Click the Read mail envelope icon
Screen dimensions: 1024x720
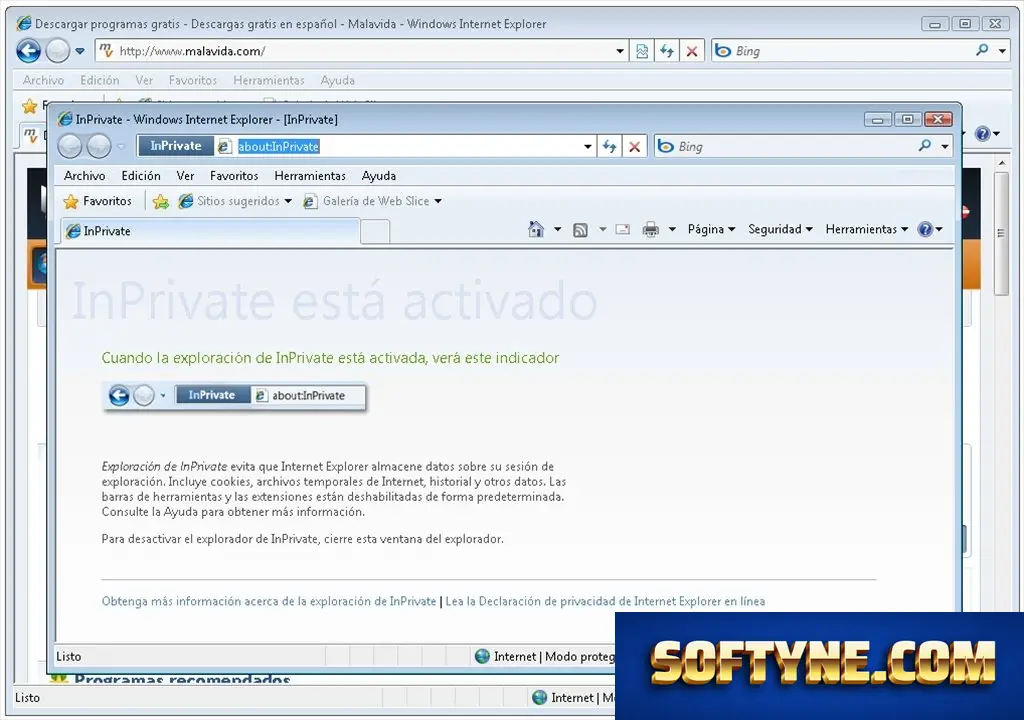tap(622, 229)
